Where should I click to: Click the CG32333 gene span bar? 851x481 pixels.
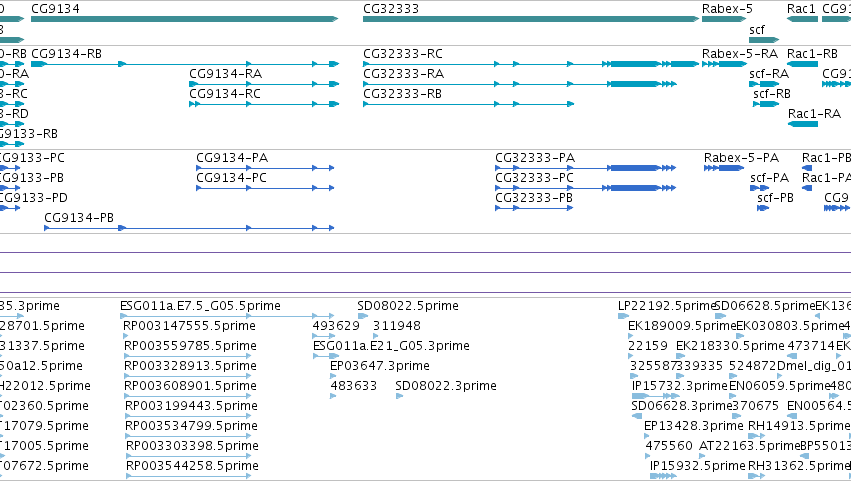click(531, 19)
